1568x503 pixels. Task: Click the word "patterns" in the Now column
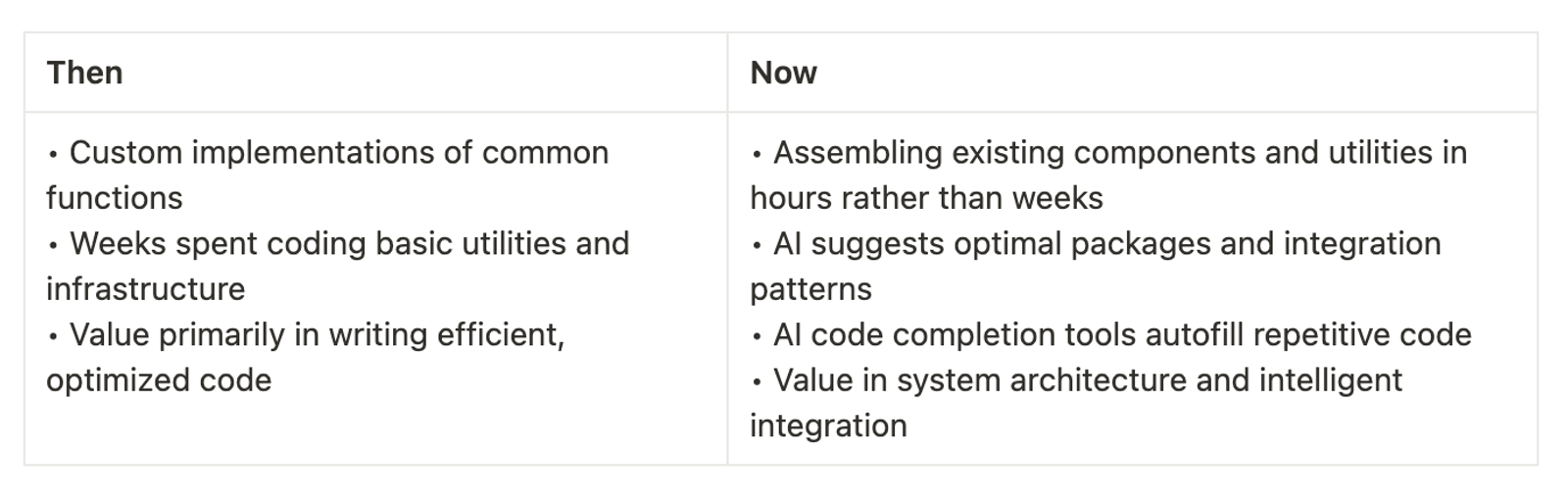tap(810, 289)
